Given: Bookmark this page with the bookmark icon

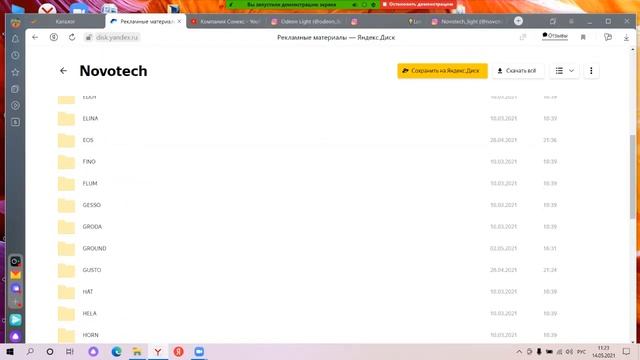Looking at the screenshot, I should pos(583,37).
